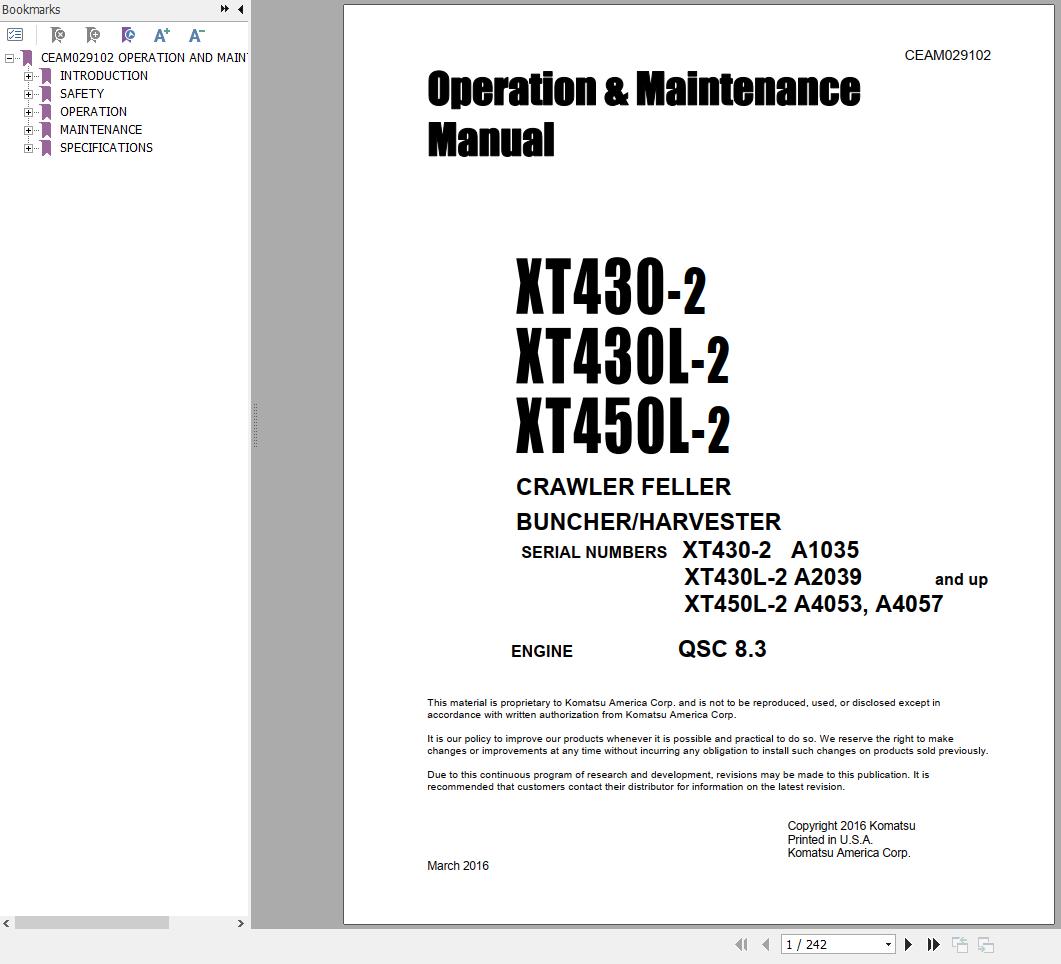The image size is (1061, 964).
Task: Expand the SAFETY bookmark
Action: (x=28, y=94)
